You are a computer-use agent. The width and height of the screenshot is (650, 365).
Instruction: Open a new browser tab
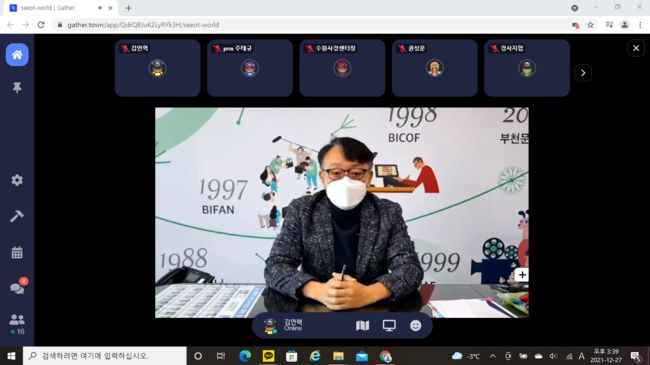[x=129, y=8]
